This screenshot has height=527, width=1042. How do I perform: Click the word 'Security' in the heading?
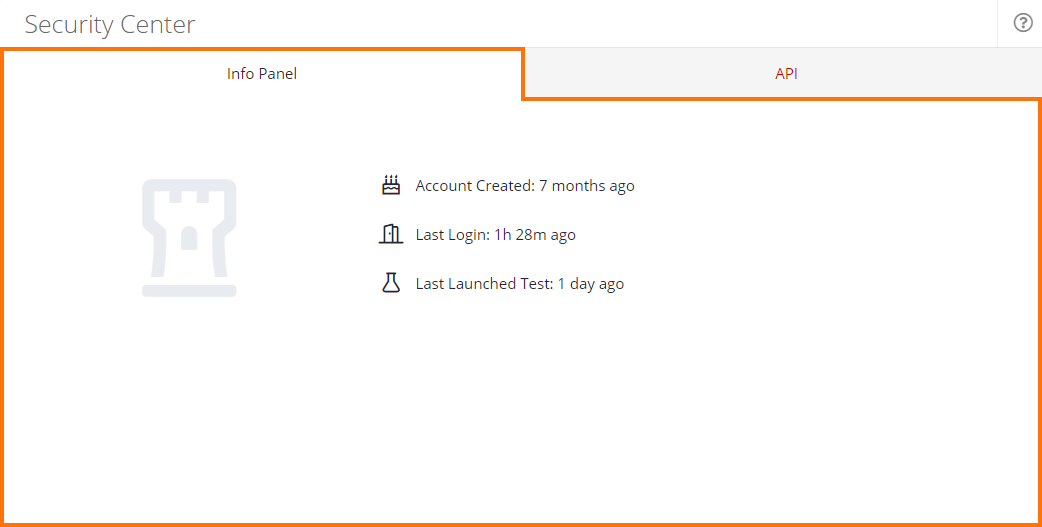tap(68, 24)
